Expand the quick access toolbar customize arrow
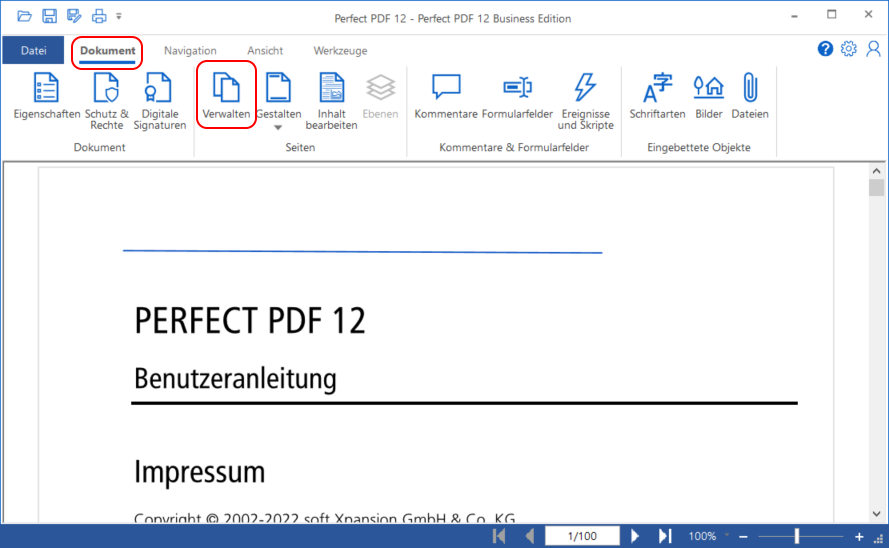The image size is (889, 548). [x=118, y=16]
